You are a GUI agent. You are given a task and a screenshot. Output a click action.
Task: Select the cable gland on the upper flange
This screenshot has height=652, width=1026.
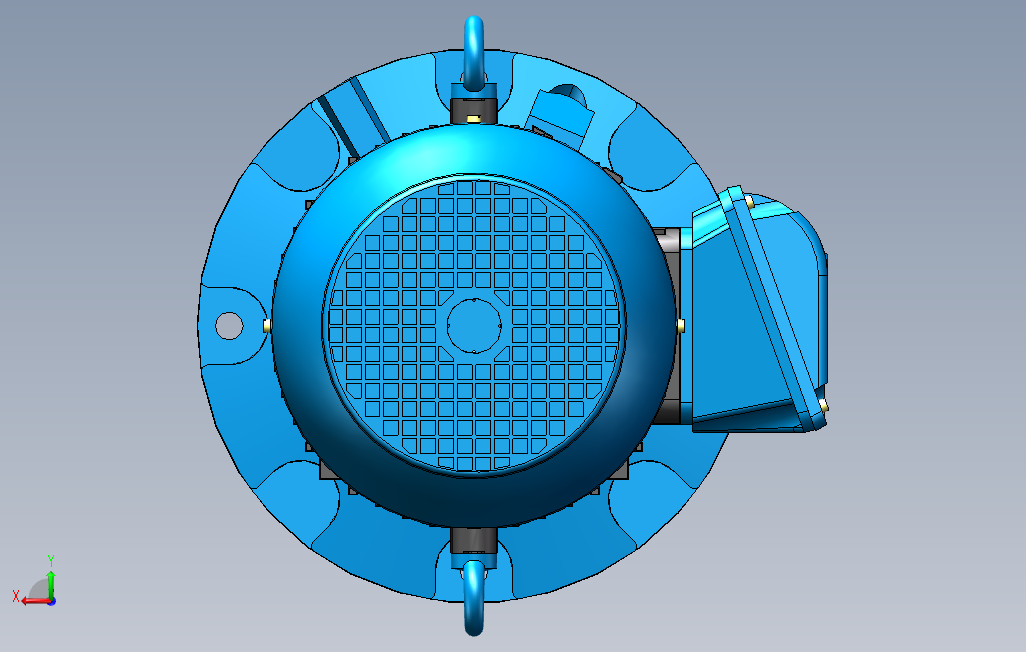(x=560, y=115)
